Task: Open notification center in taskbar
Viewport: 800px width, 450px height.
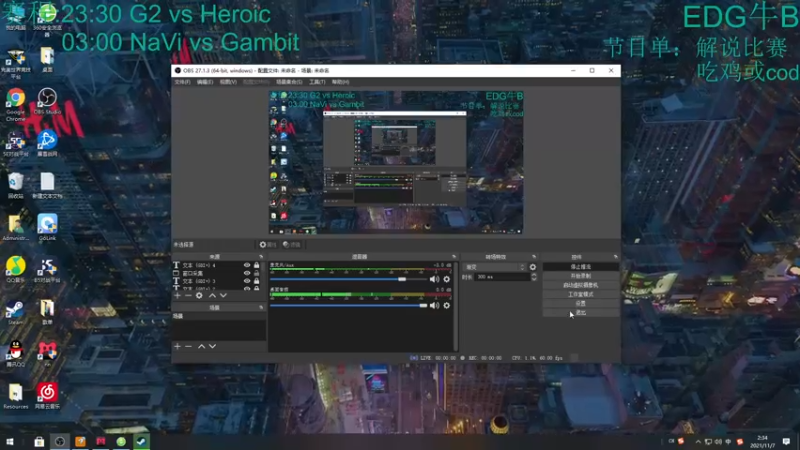Action: tap(786, 441)
